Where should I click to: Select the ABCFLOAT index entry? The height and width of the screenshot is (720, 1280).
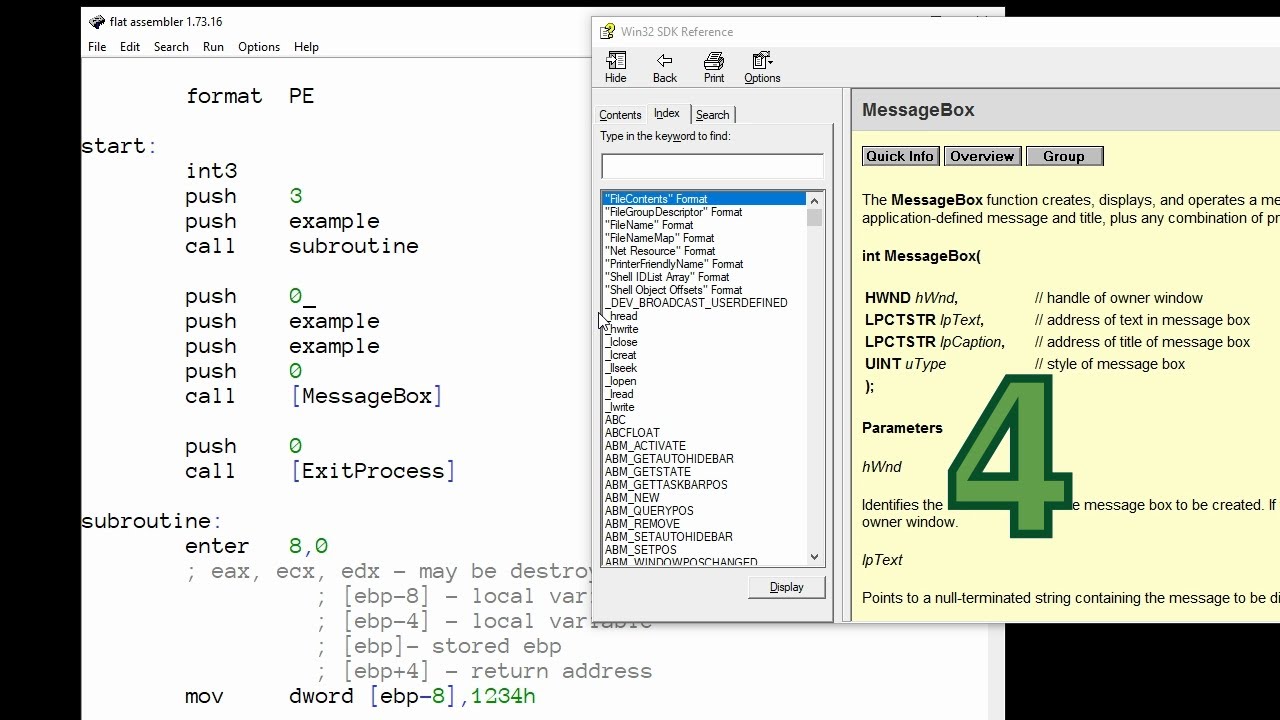(x=632, y=433)
